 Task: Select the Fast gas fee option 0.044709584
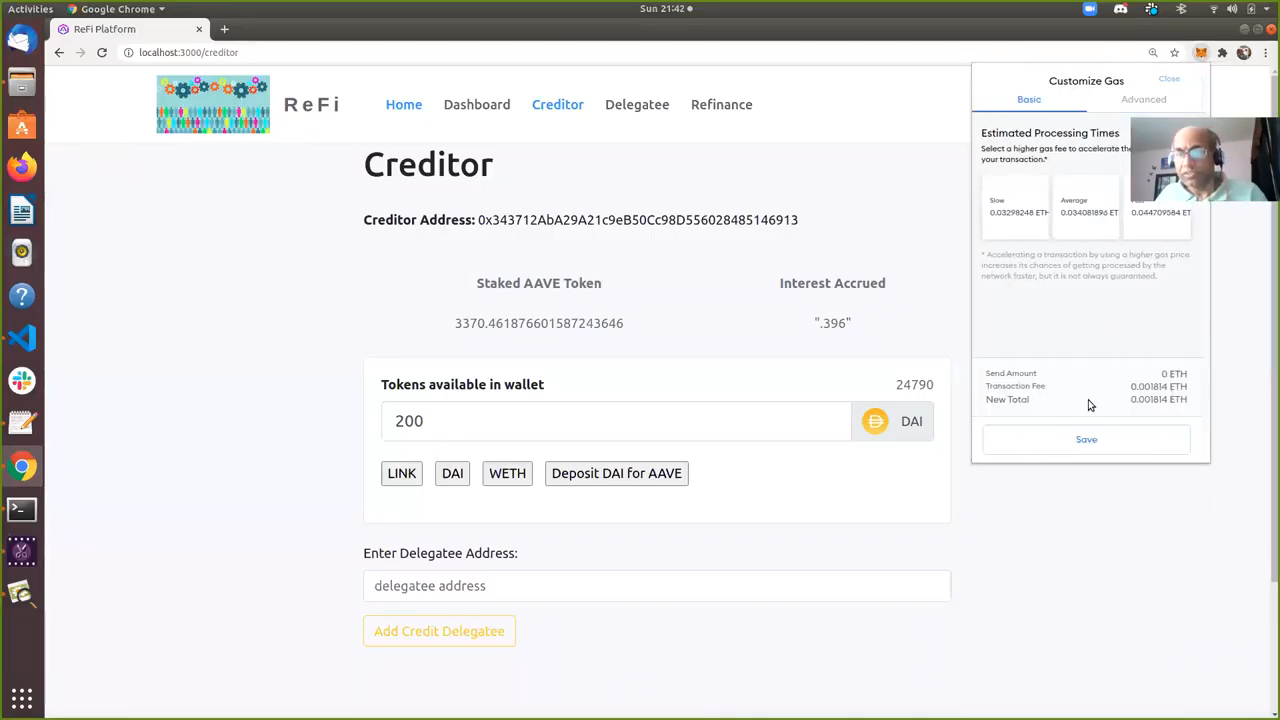1158,213
